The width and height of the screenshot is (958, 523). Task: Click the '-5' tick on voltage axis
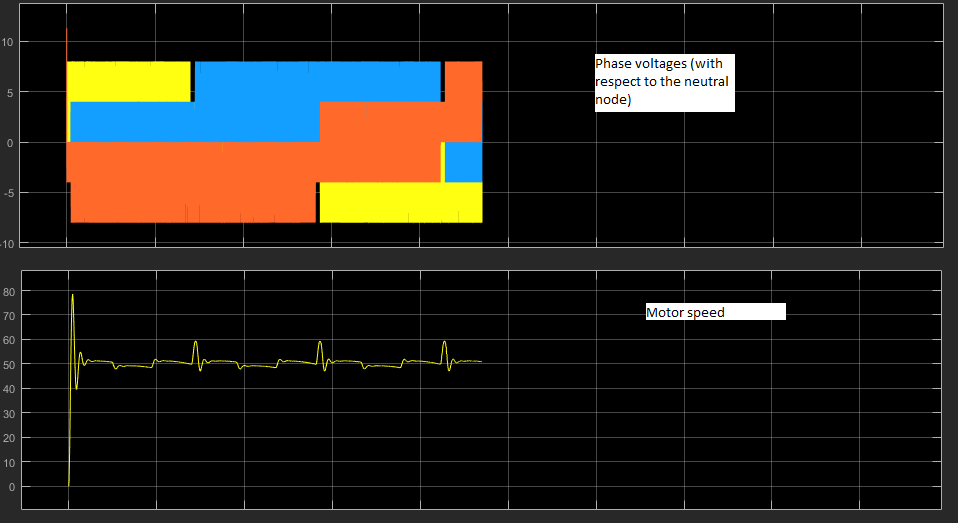pos(7,193)
